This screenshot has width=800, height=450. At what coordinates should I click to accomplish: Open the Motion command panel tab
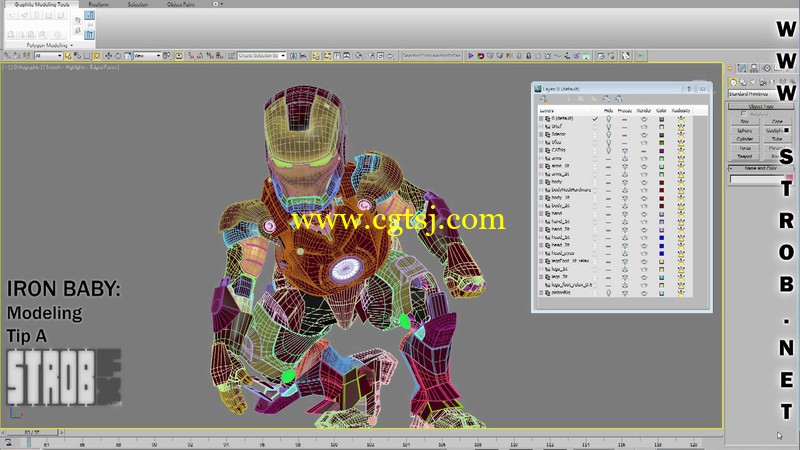(766, 68)
